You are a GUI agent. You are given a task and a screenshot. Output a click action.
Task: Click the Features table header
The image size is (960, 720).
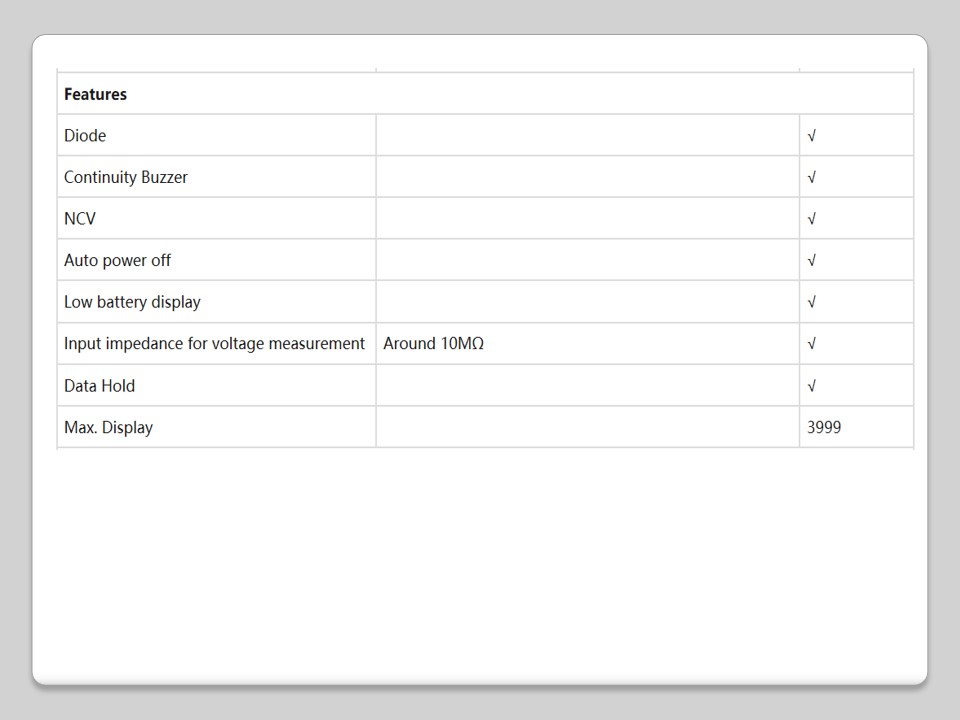tap(96, 94)
